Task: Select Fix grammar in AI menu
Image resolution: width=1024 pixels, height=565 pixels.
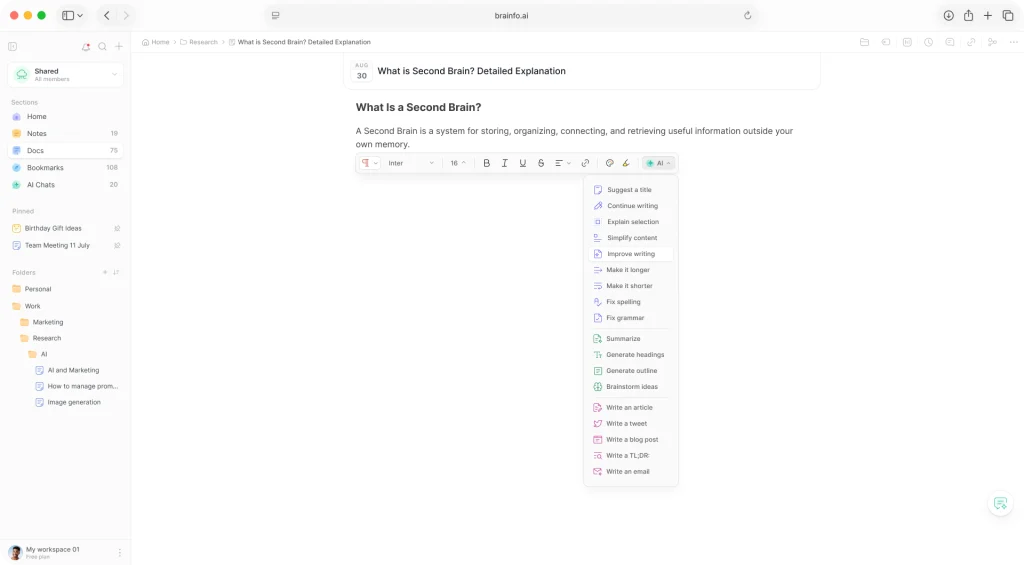Action: (630, 318)
